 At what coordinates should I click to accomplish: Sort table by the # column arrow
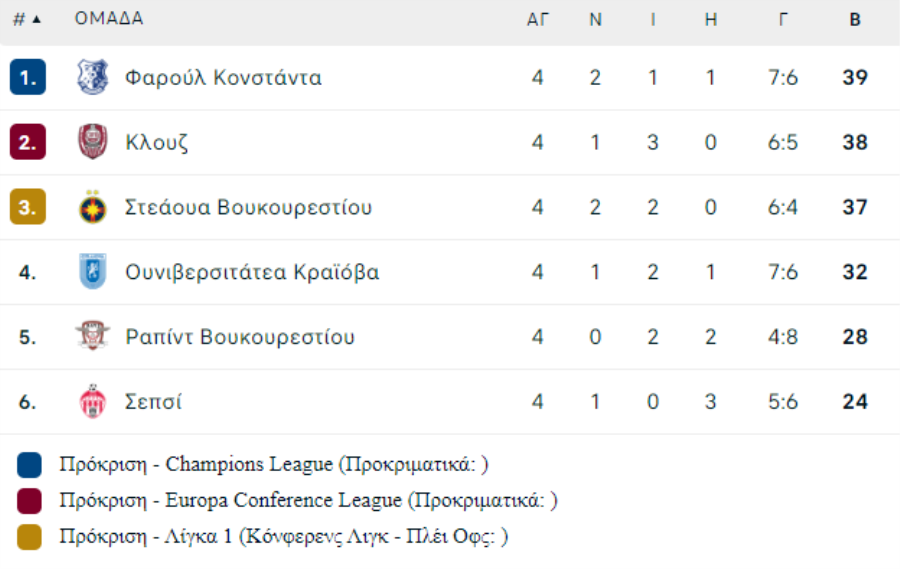tap(37, 19)
